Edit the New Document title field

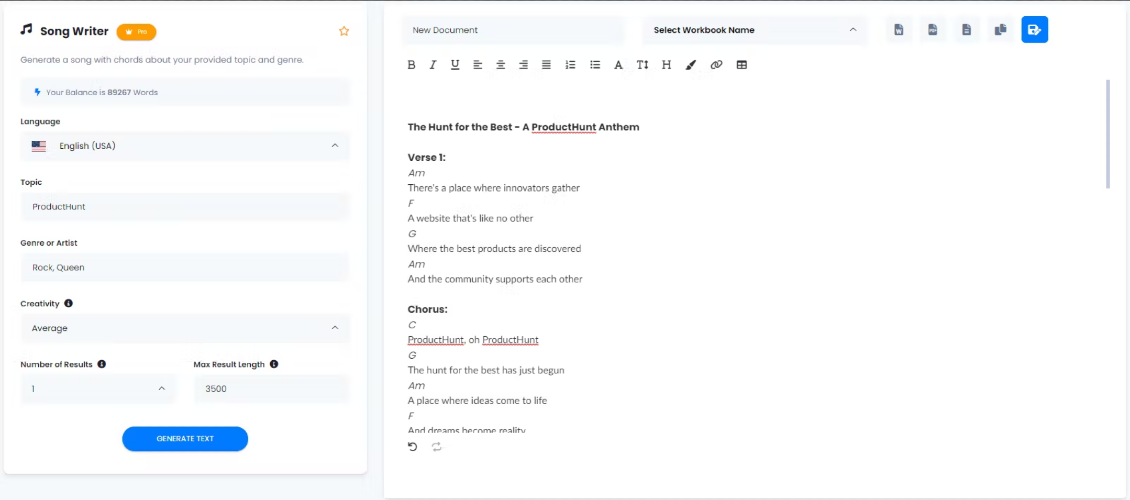(x=513, y=30)
